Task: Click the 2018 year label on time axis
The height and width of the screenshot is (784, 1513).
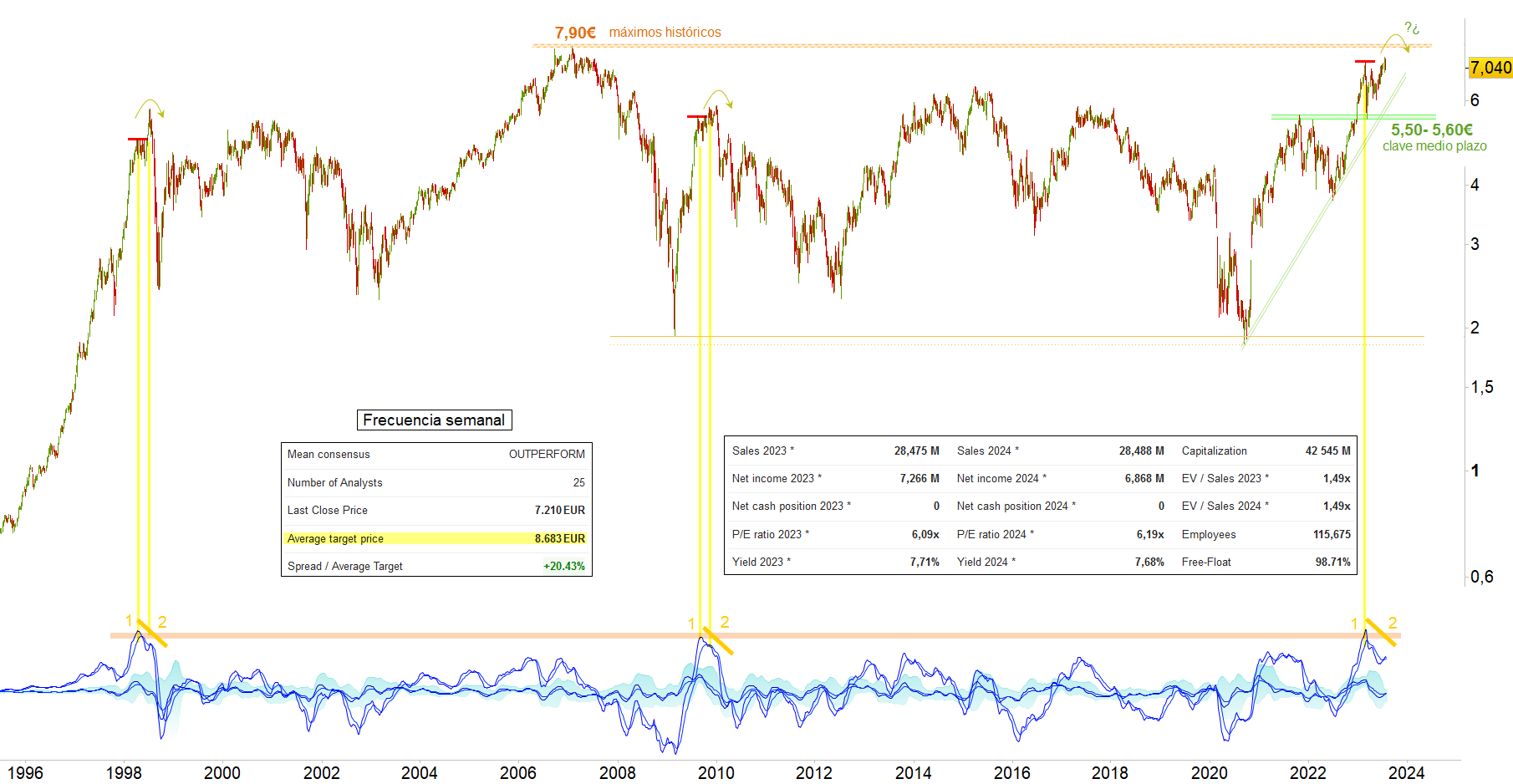Action: coord(1110,773)
